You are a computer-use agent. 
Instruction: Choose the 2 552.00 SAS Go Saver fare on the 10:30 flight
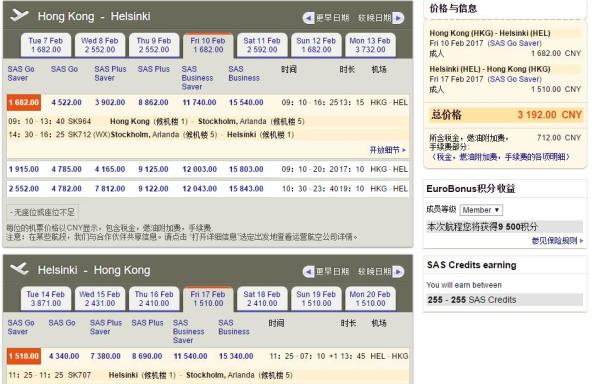pyautogui.click(x=24, y=189)
